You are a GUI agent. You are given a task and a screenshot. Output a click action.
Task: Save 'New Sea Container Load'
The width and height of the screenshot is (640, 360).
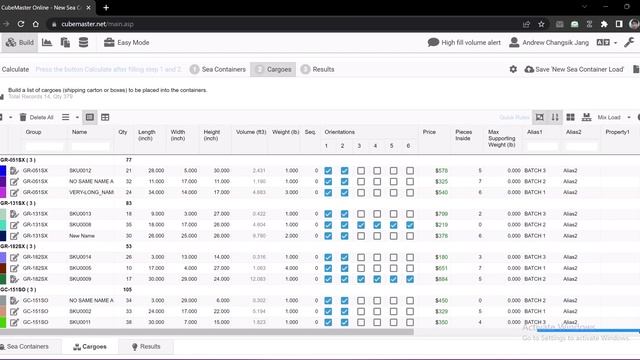574,69
